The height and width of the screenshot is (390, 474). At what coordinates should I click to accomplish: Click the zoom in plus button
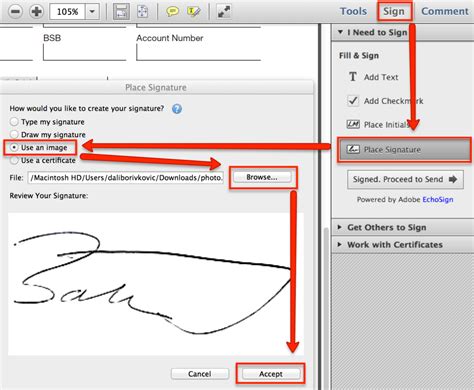pos(36,12)
